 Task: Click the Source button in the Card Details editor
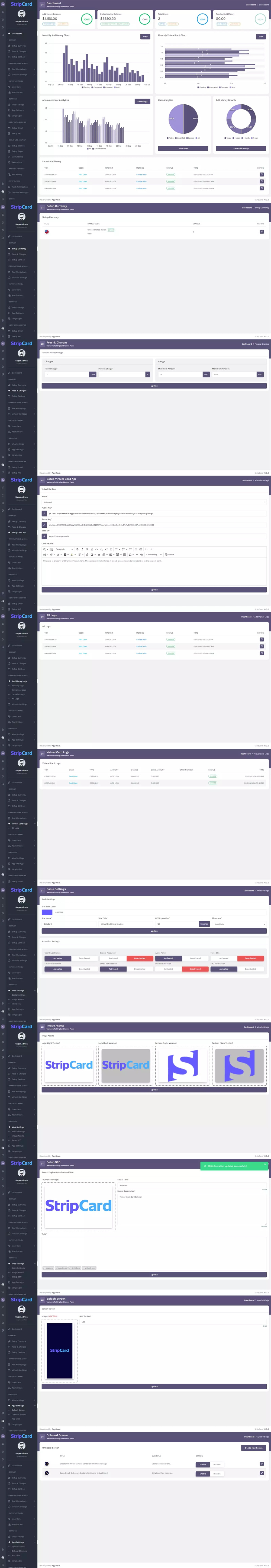pyautogui.click(x=170, y=554)
